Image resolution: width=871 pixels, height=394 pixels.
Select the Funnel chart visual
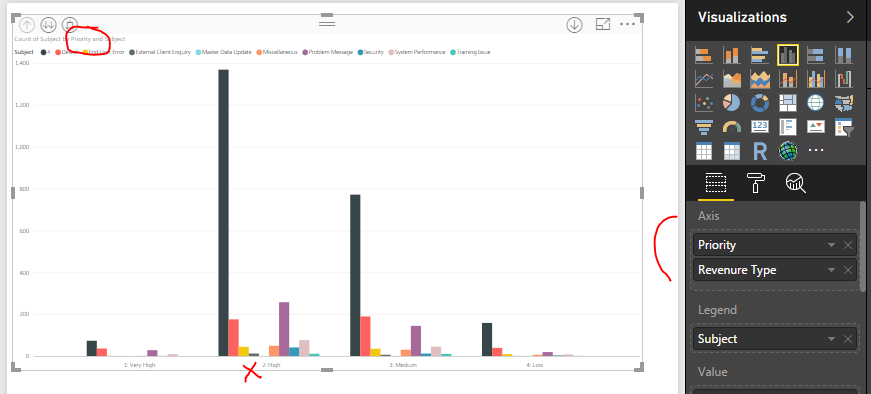pyautogui.click(x=704, y=127)
